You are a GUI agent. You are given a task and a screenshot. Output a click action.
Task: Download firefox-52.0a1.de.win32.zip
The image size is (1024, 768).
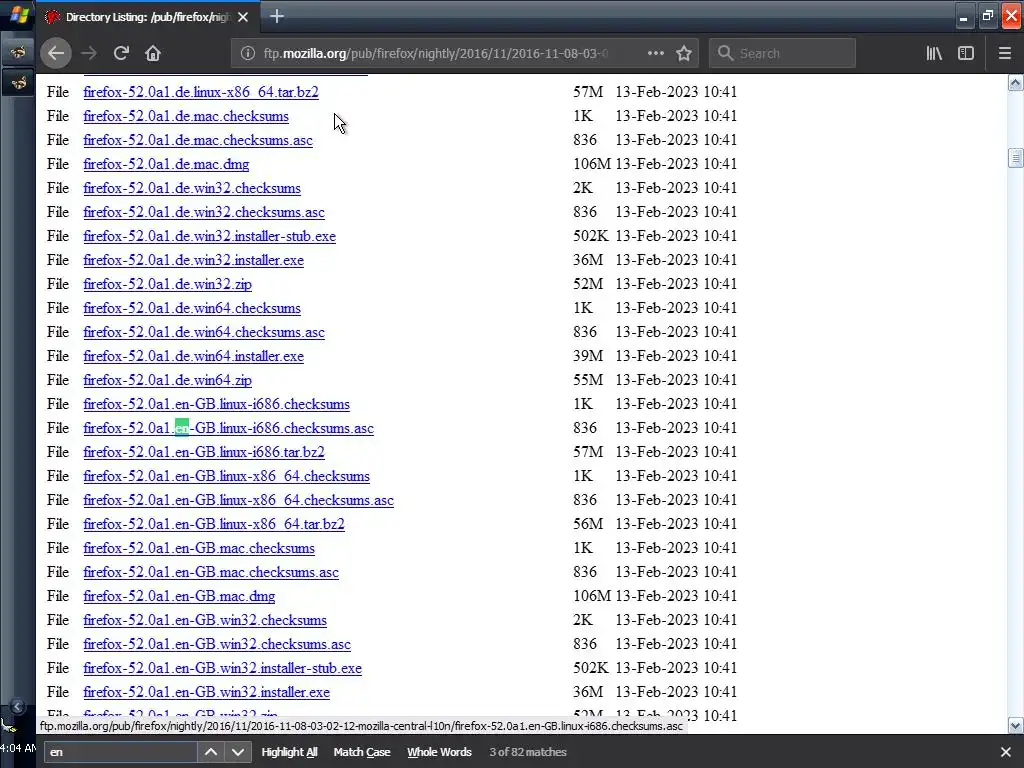167,284
